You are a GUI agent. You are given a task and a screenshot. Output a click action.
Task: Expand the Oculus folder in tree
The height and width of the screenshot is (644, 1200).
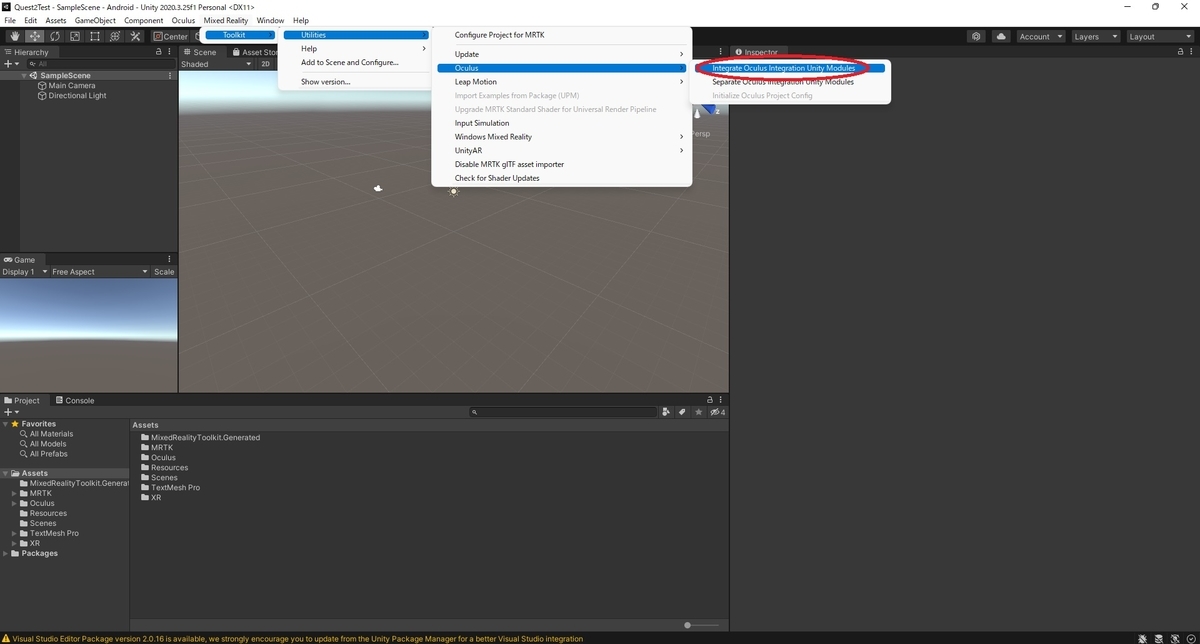tap(14, 503)
